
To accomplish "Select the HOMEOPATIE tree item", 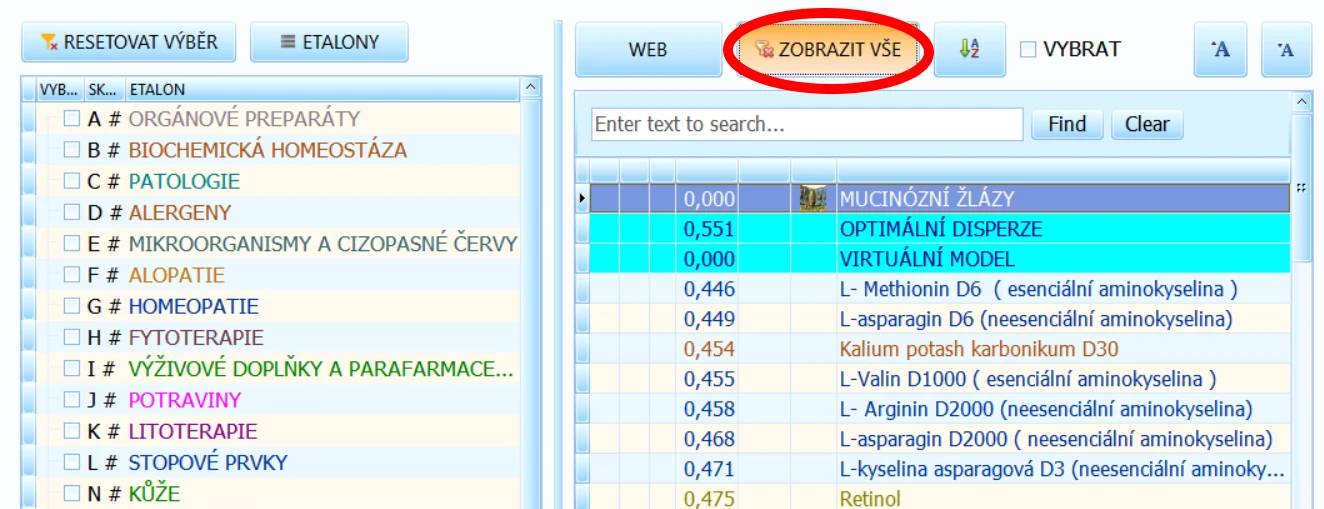I will click(193, 306).
